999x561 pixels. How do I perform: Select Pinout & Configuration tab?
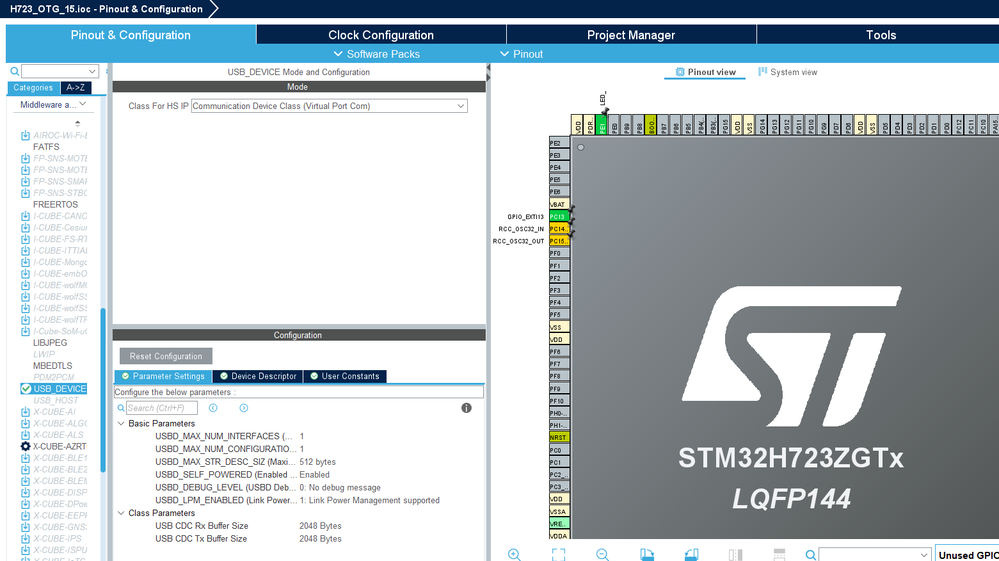[131, 35]
